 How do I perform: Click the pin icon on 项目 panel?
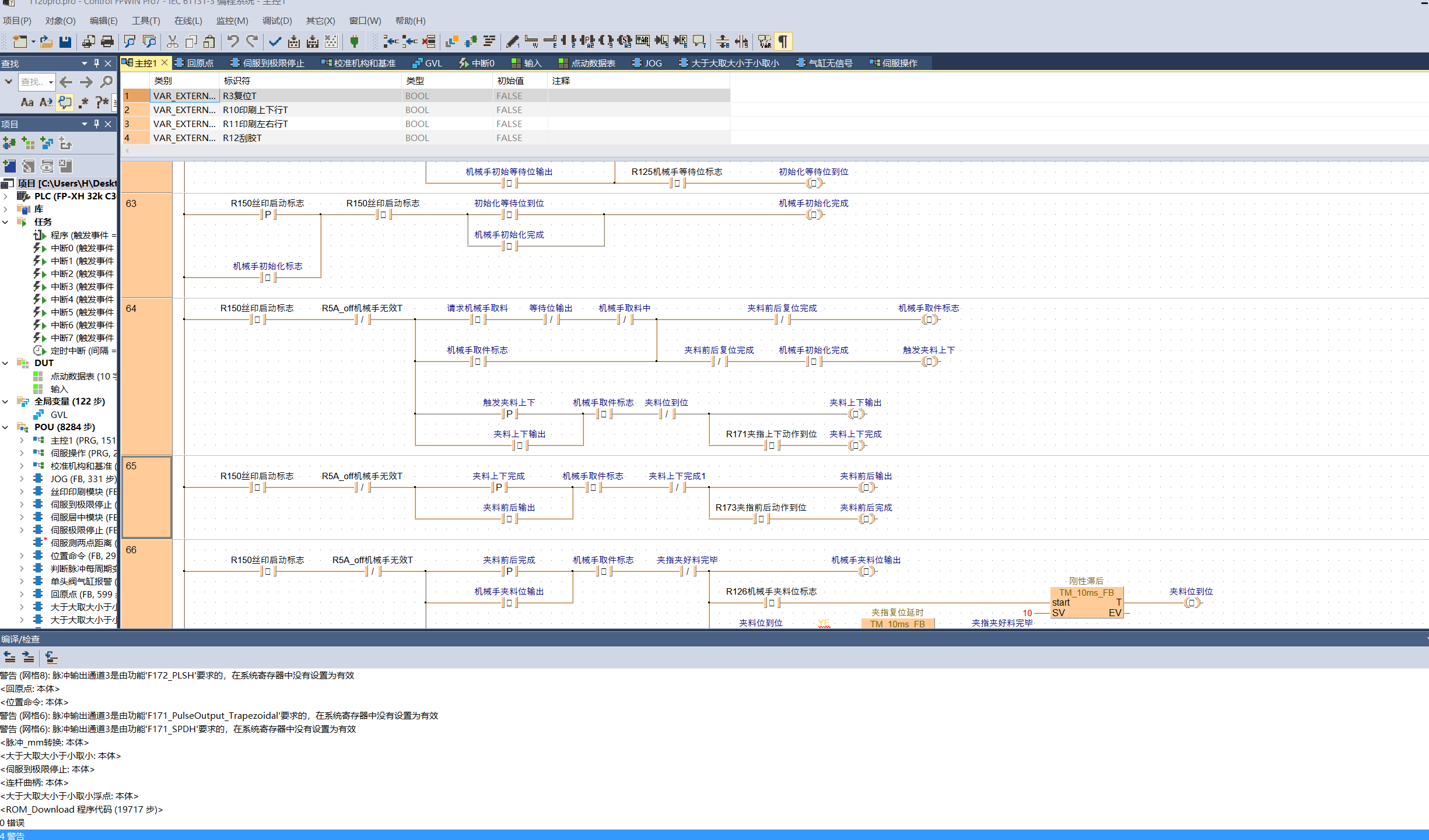point(96,124)
